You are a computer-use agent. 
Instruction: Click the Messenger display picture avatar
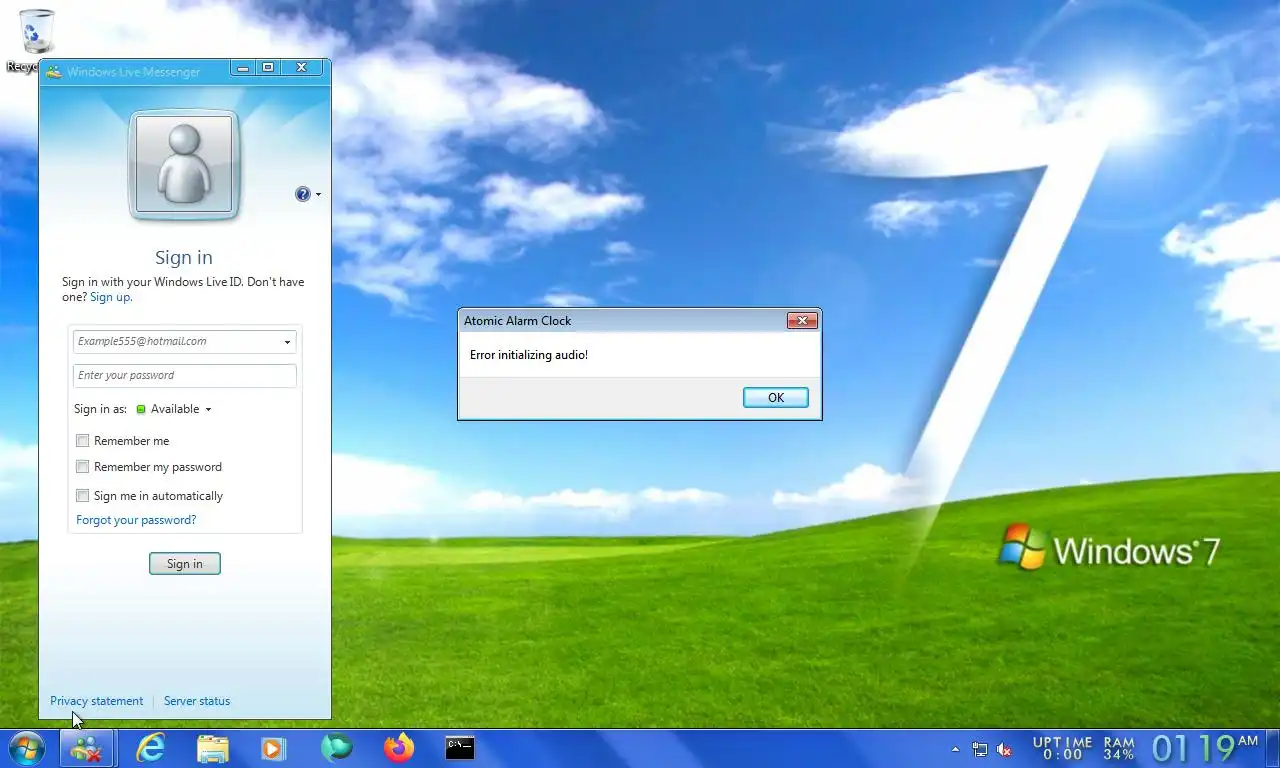[x=184, y=165]
